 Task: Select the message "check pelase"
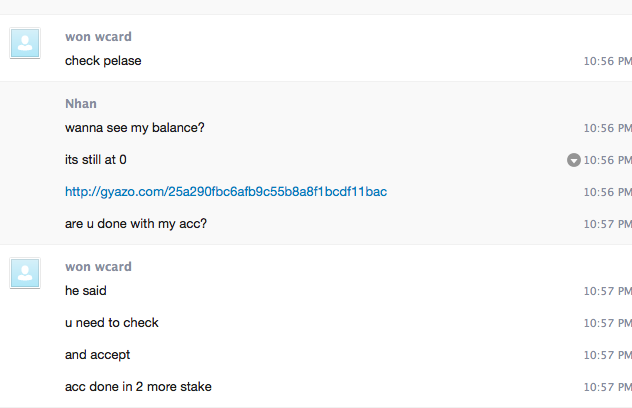tap(103, 61)
